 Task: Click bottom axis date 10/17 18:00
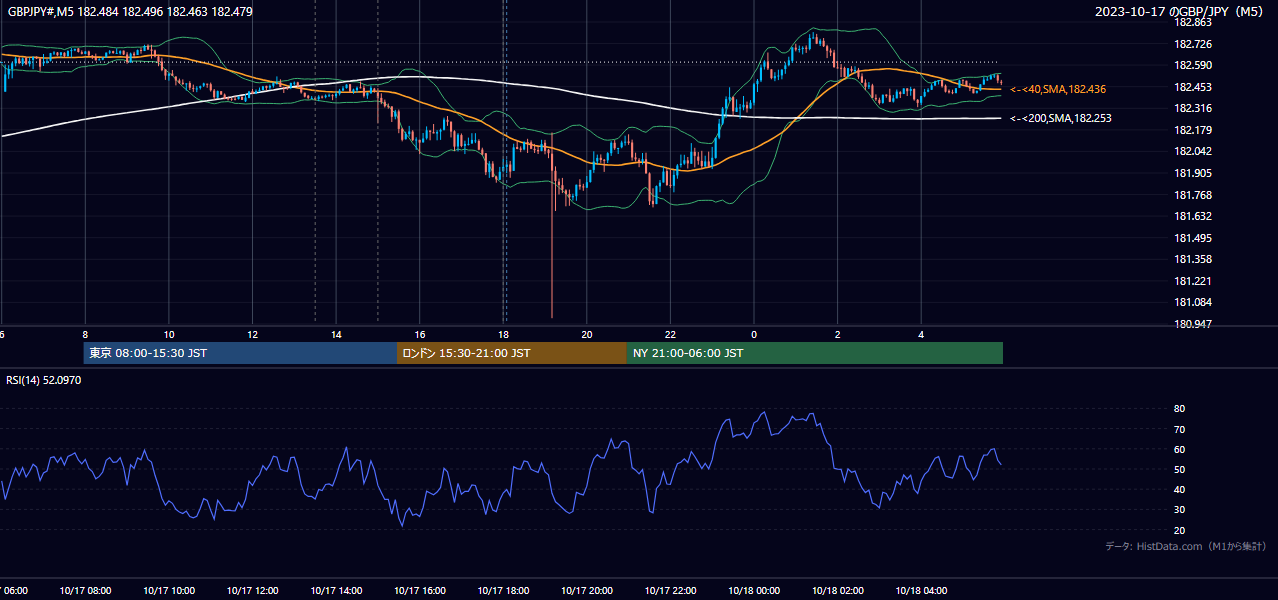503,591
